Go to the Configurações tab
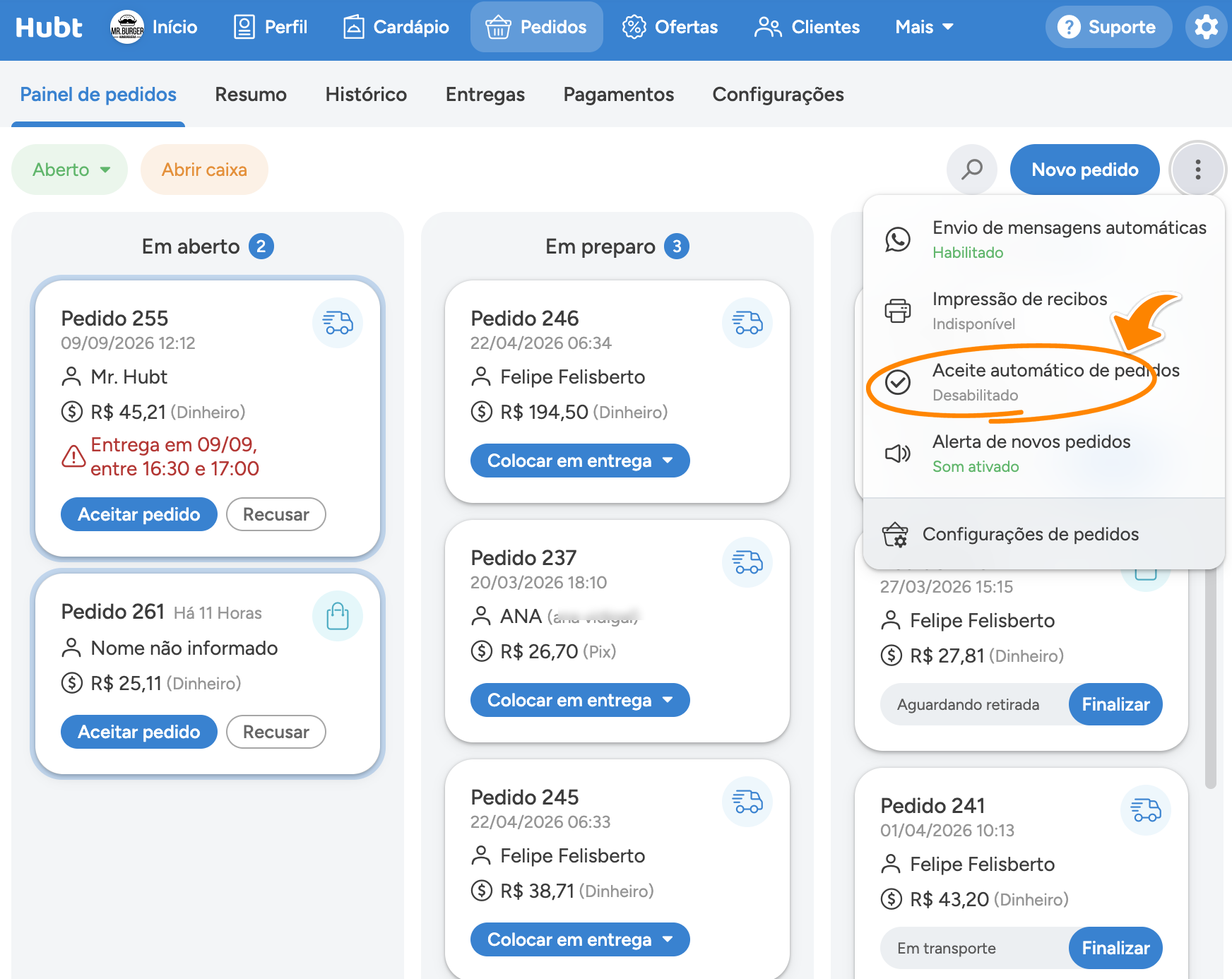Viewport: 1232px width, 979px height. pyautogui.click(x=778, y=95)
